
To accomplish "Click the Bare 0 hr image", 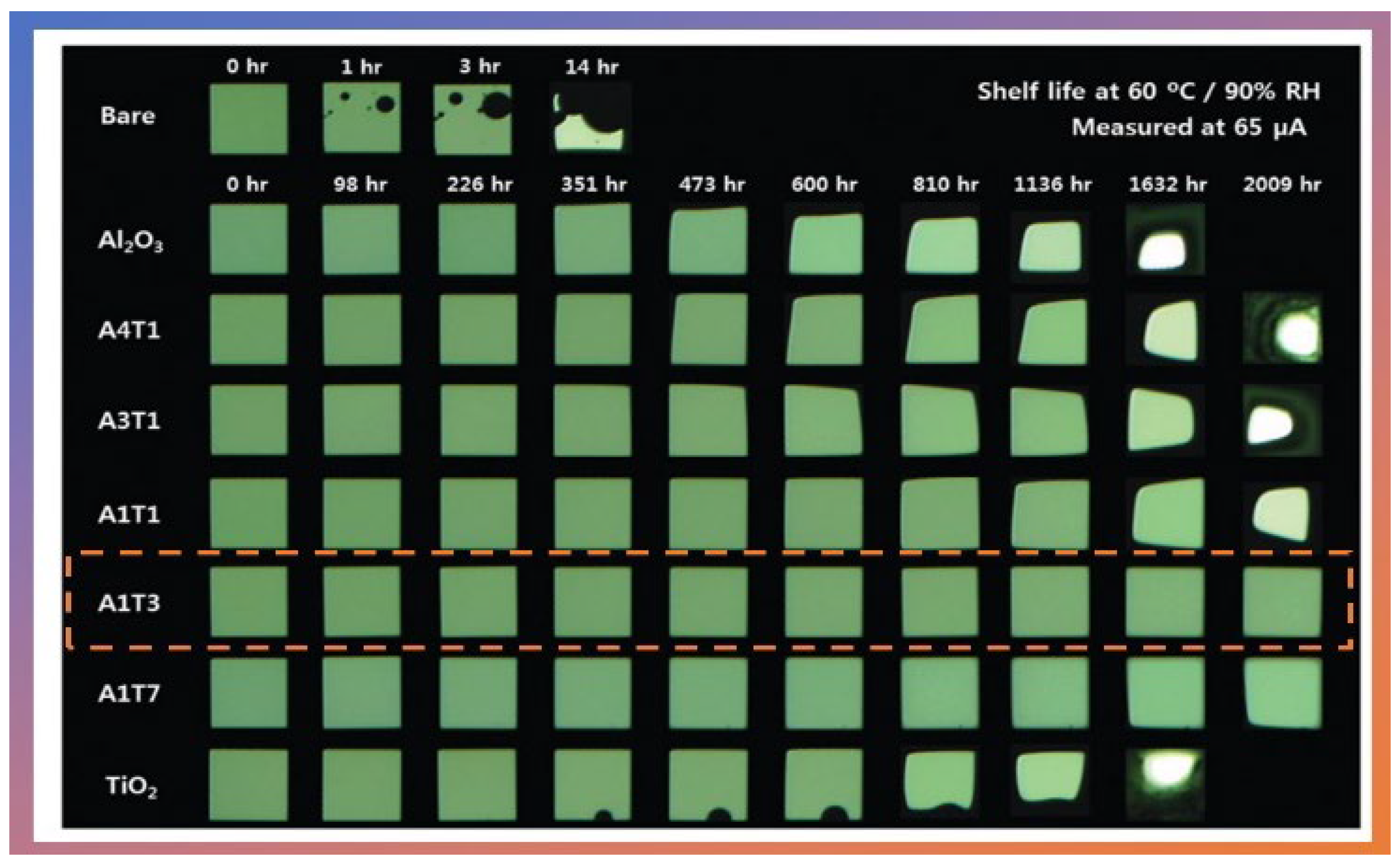I will click(x=248, y=119).
